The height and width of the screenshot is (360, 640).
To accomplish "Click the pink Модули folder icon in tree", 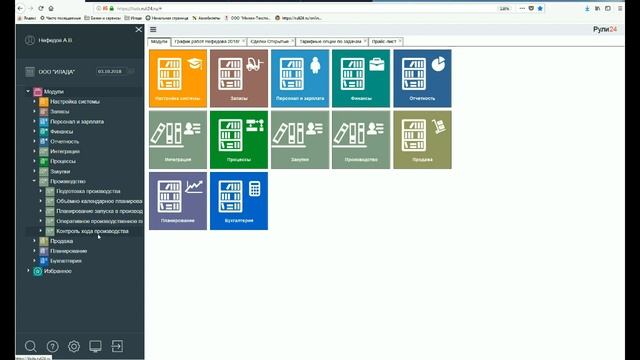I will [38, 92].
